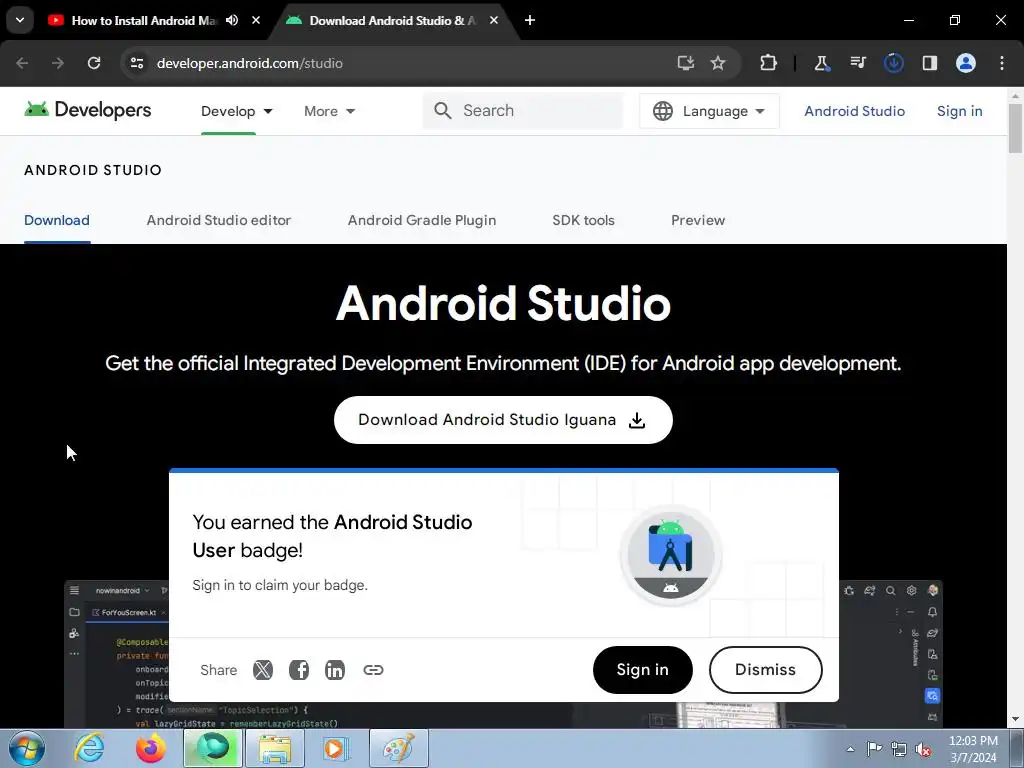
Task: Click the Android Studio User badge image
Action: [671, 555]
